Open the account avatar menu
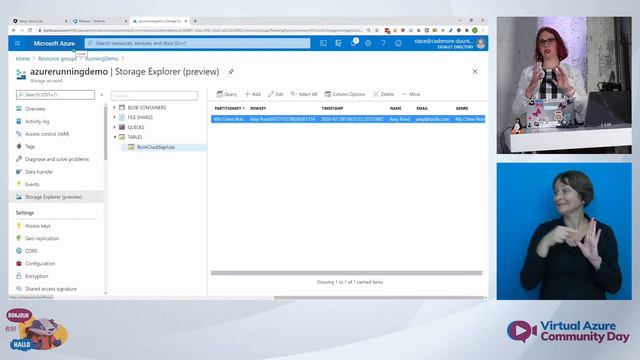The height and width of the screenshot is (360, 640). tap(481, 43)
